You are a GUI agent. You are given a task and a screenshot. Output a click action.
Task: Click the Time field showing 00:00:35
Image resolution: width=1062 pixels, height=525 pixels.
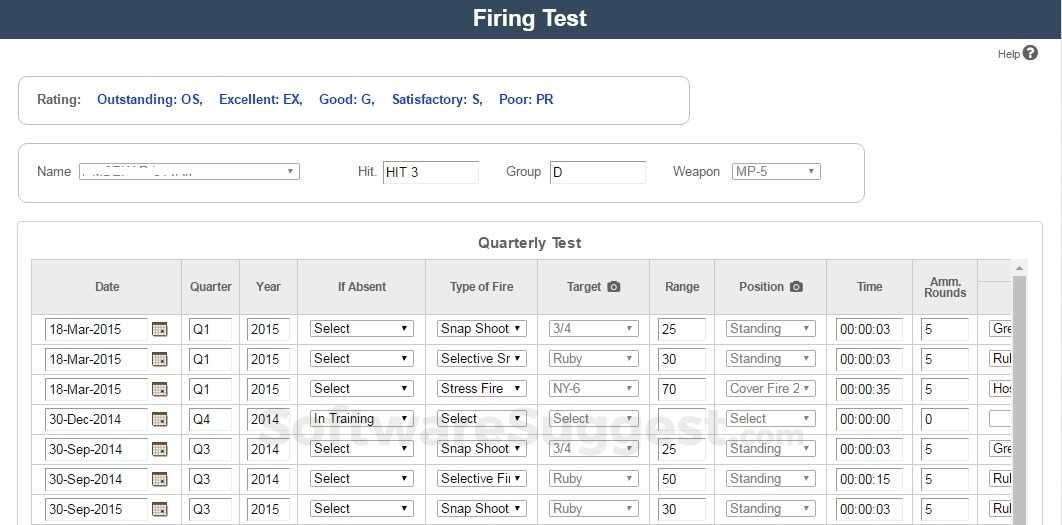(869, 389)
